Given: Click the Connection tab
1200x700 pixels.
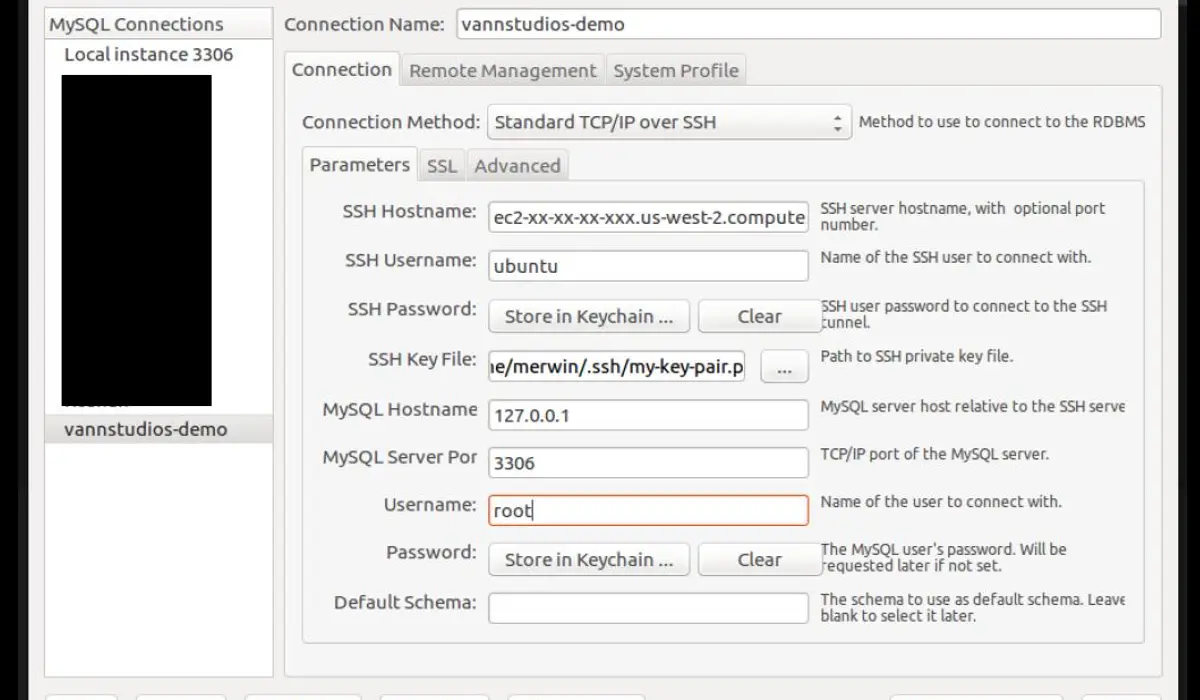Looking at the screenshot, I should coord(341,70).
